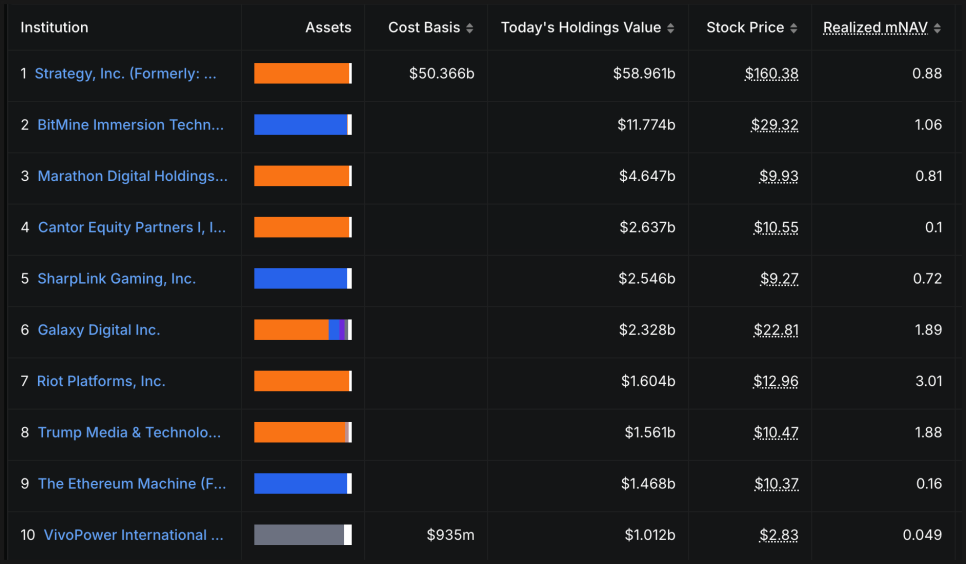
Task: Open Galaxy Digital Inc. page
Action: (x=98, y=329)
